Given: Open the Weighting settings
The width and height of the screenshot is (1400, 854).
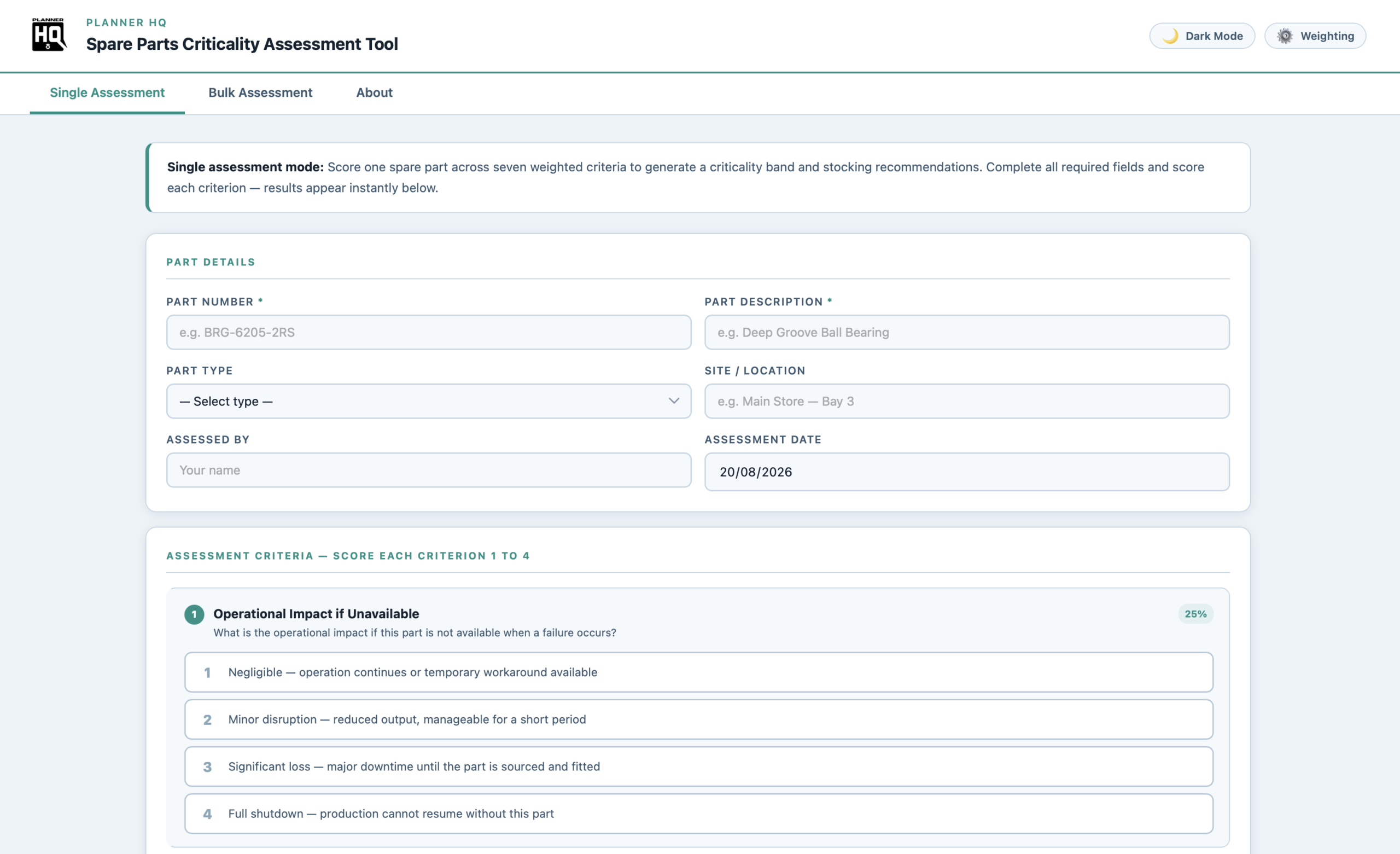Looking at the screenshot, I should click(1315, 36).
